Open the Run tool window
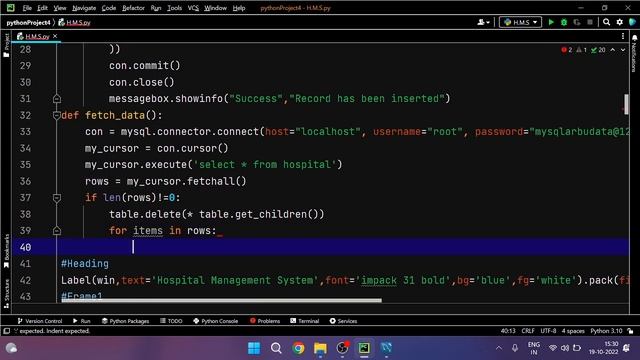The height and width of the screenshot is (360, 640). point(81,321)
